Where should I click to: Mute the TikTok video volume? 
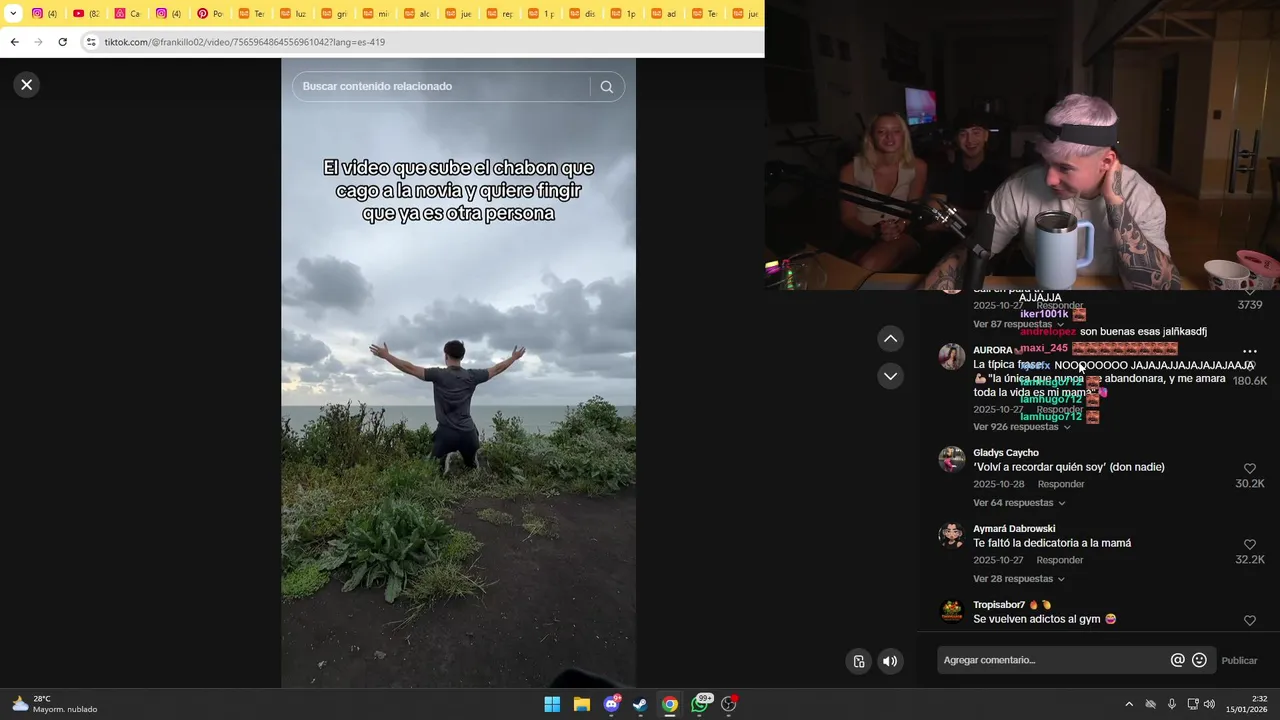890,661
